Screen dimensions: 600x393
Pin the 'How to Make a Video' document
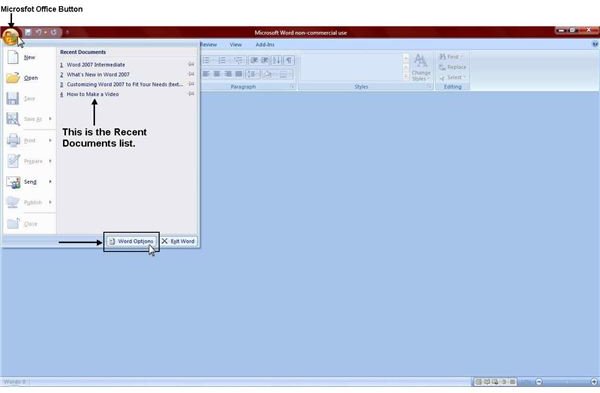click(x=191, y=94)
